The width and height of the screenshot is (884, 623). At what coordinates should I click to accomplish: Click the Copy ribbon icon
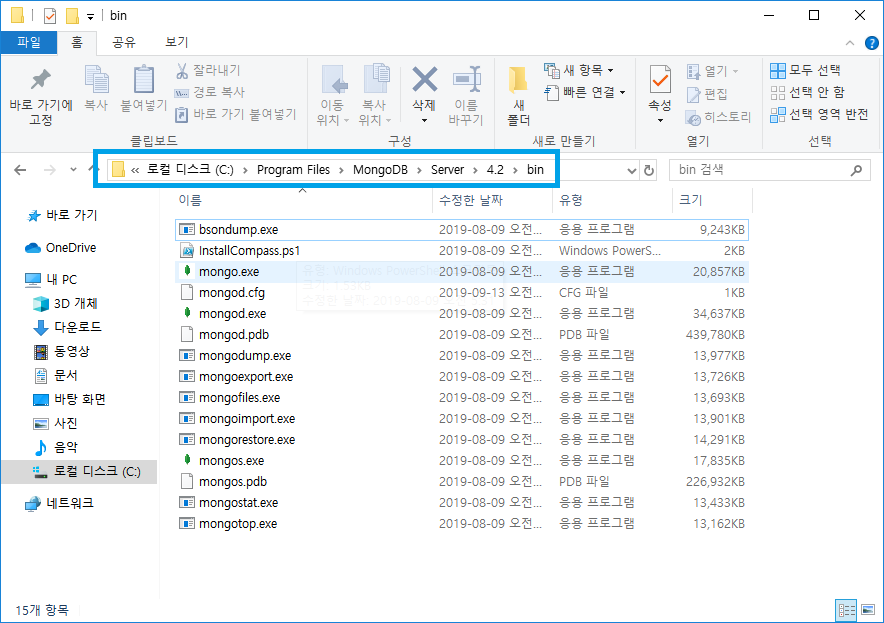coord(96,79)
